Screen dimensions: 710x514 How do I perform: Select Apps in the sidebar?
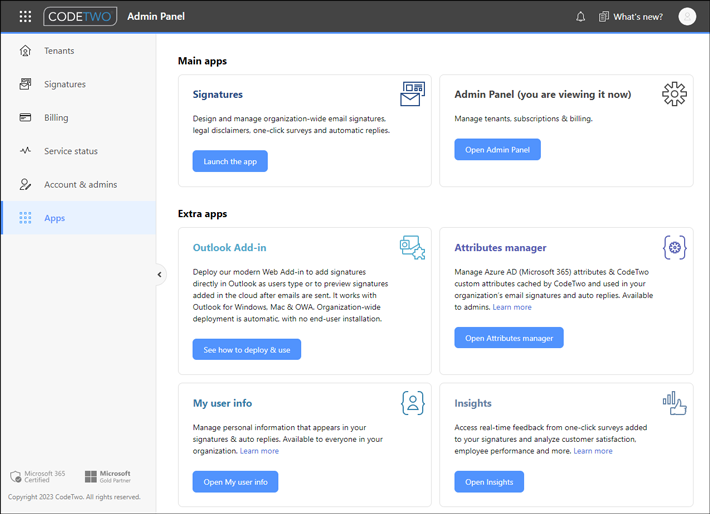click(79, 218)
